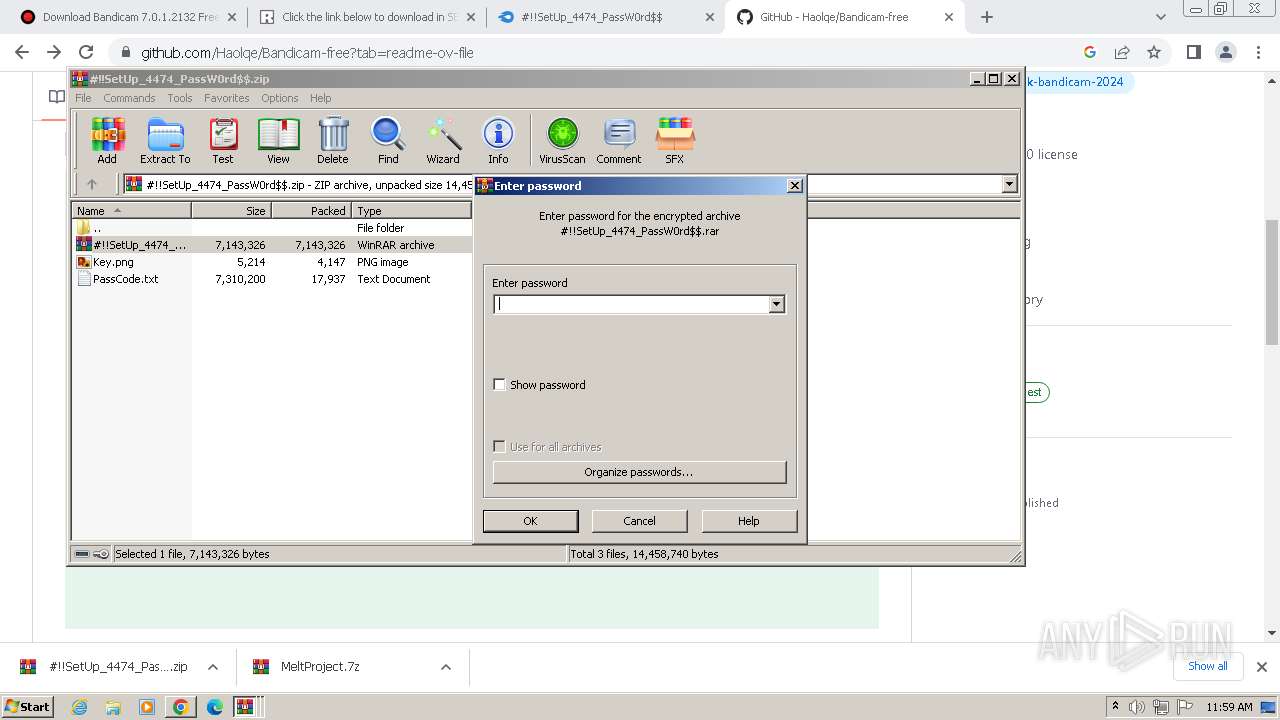Open the Options menu

(280, 98)
